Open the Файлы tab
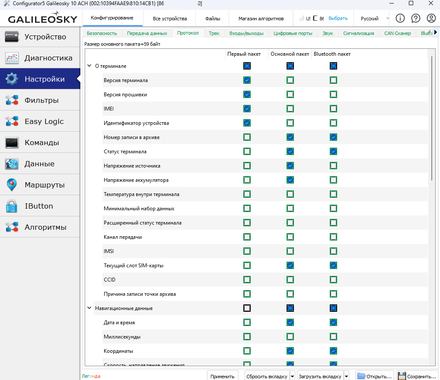This screenshot has width=440, height=380. pyautogui.click(x=213, y=19)
